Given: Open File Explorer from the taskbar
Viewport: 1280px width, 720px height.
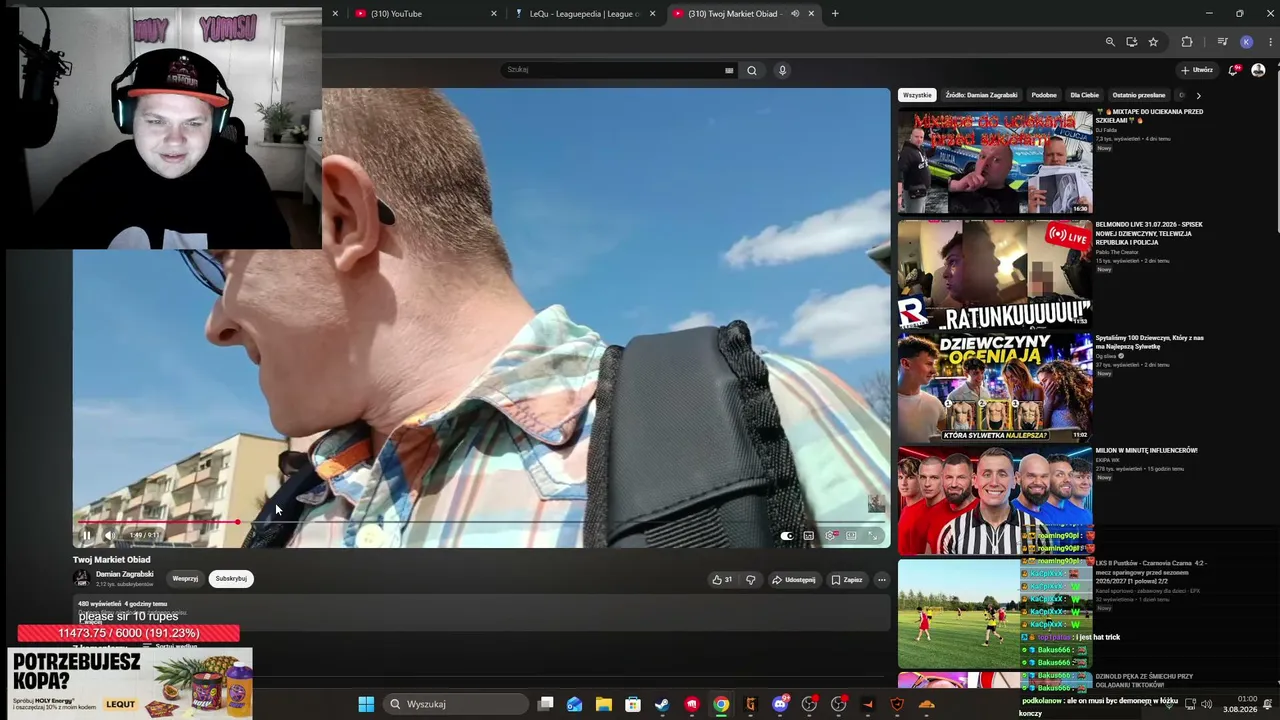Looking at the screenshot, I should [x=604, y=704].
